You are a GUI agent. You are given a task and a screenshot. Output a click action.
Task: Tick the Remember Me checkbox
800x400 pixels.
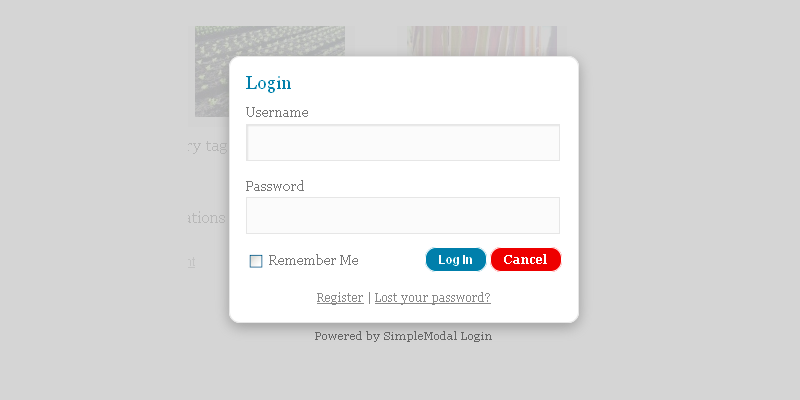(x=256, y=261)
